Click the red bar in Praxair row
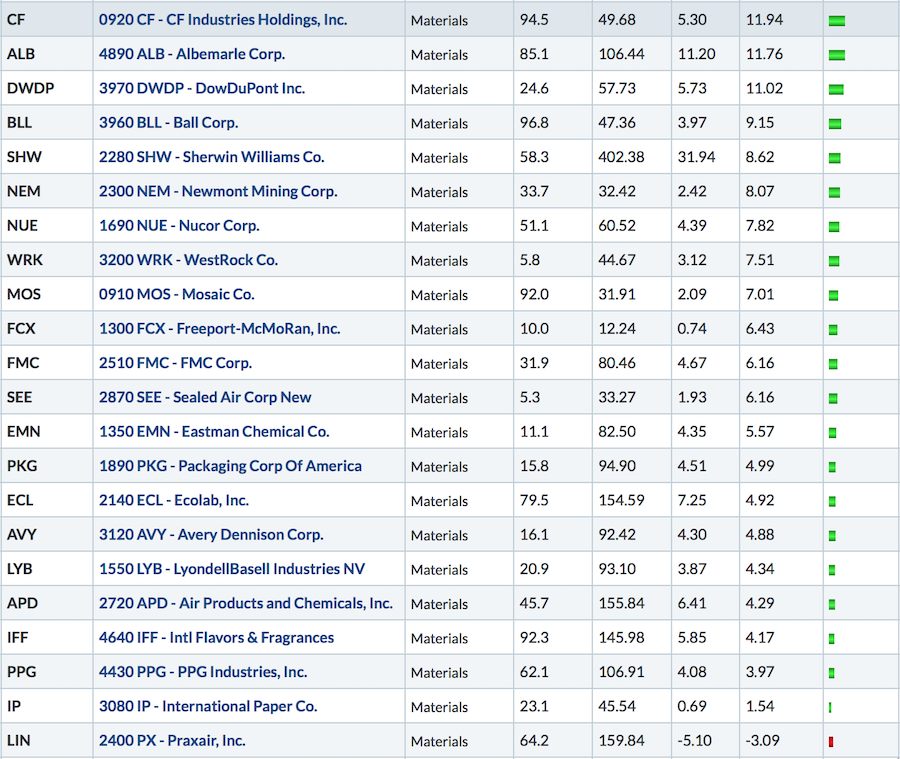 pyautogui.click(x=831, y=742)
